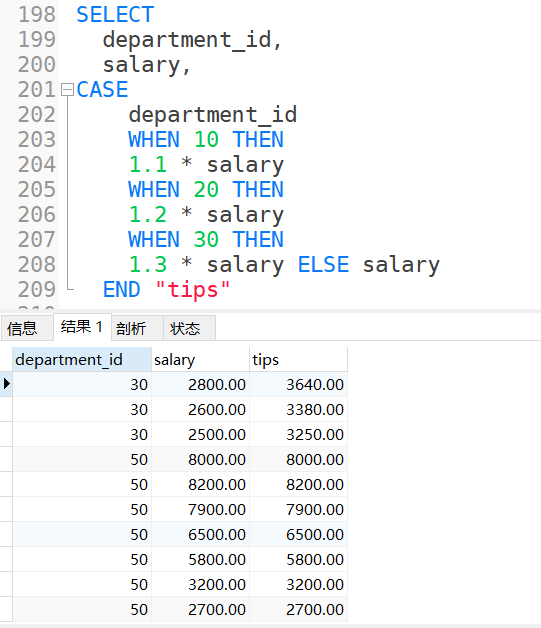Click the tips column header

click(x=298, y=360)
